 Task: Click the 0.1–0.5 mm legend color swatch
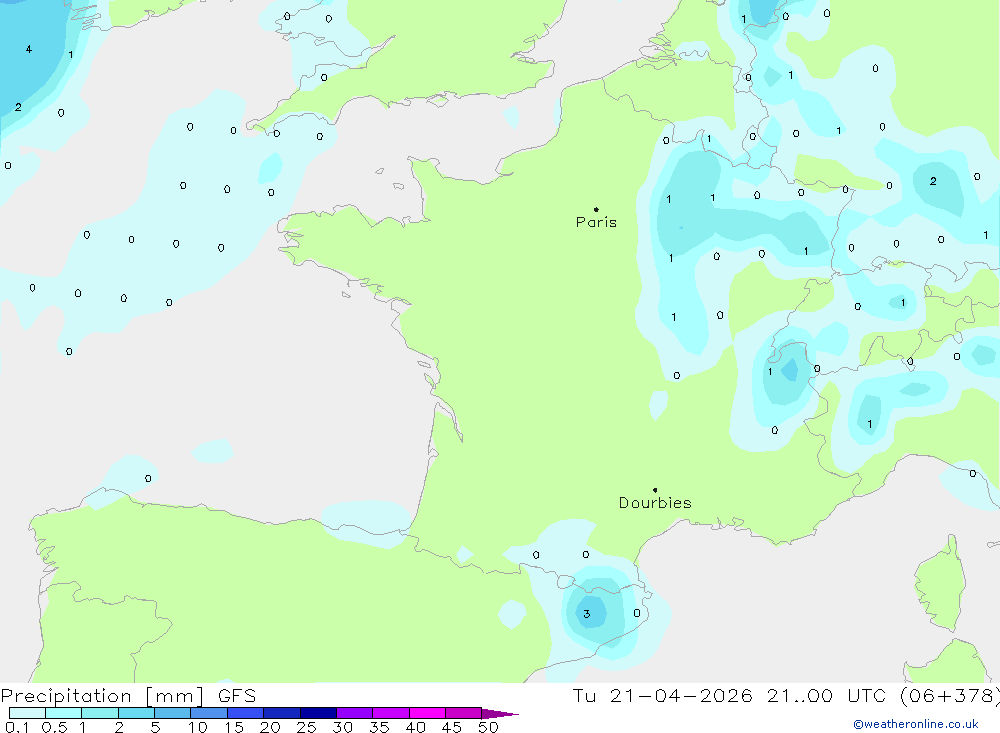[x=27, y=713]
